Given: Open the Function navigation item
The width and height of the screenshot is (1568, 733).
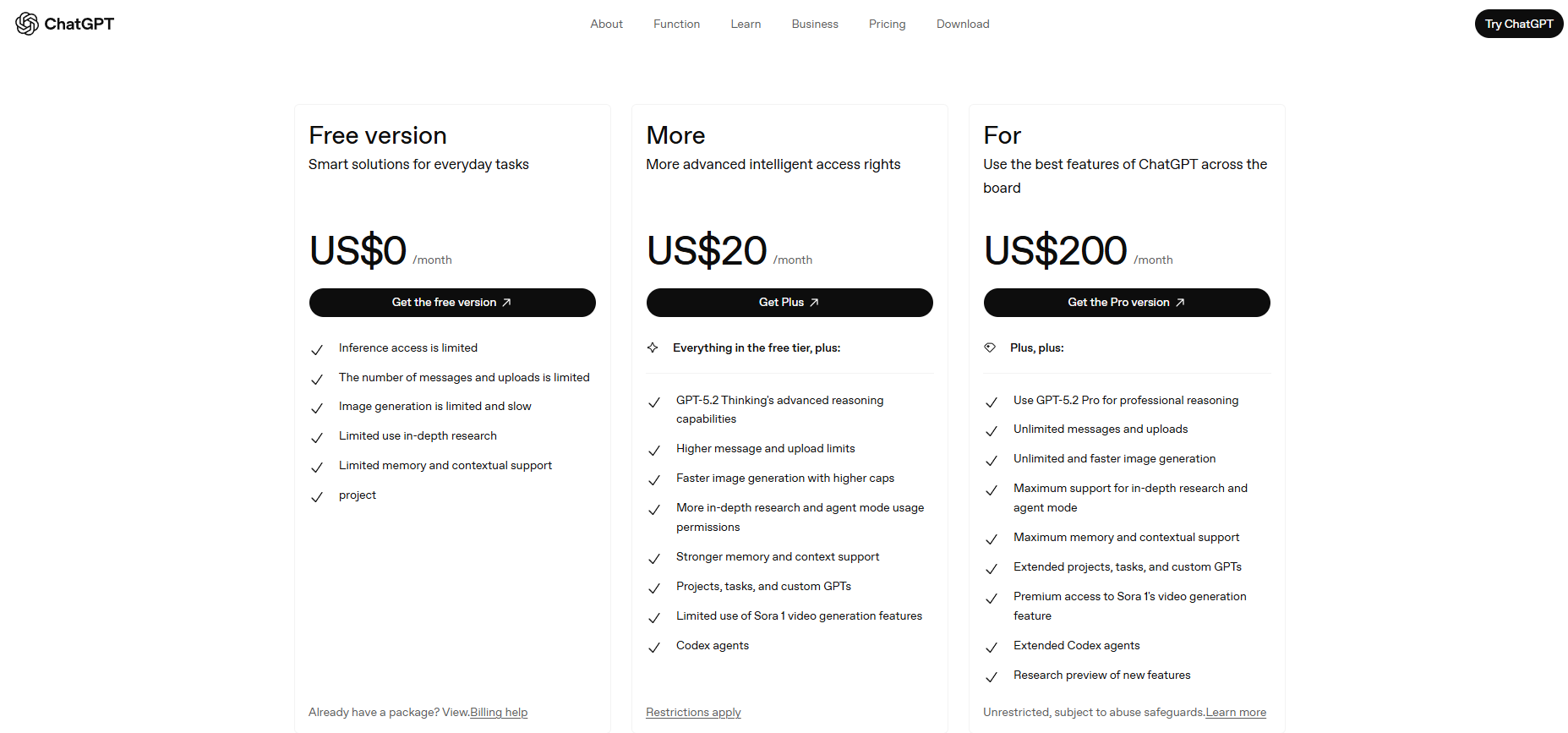Looking at the screenshot, I should (676, 24).
